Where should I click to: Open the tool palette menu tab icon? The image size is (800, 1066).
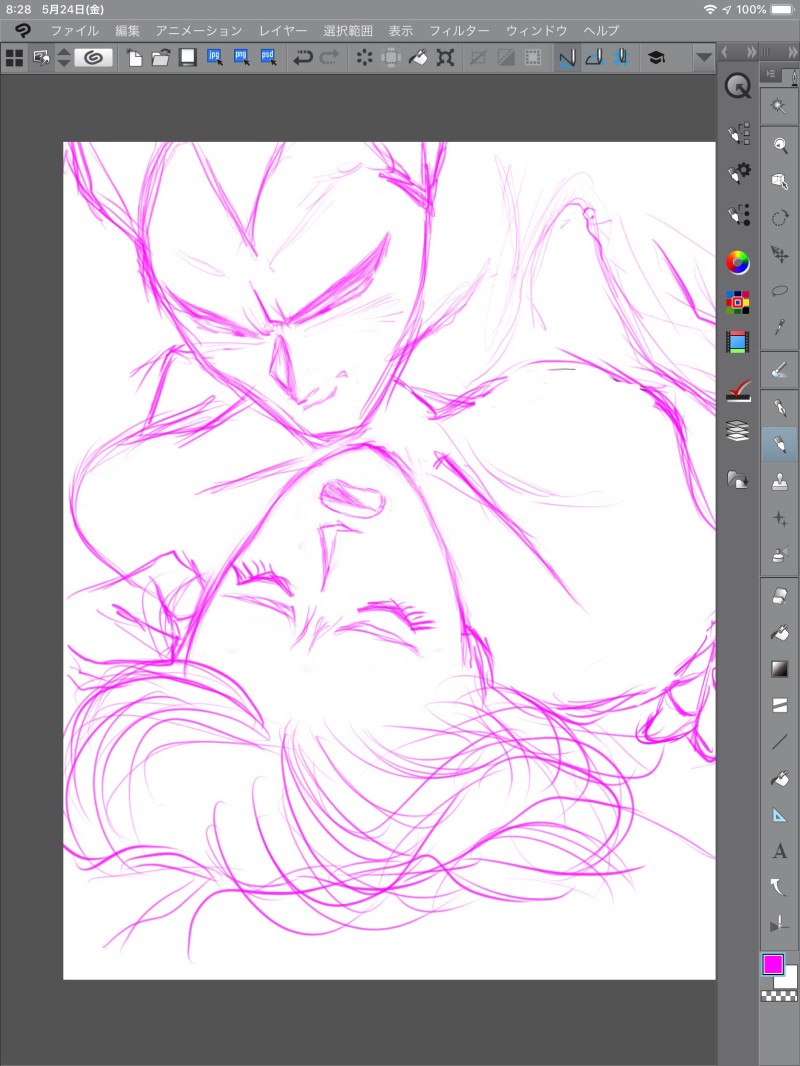click(770, 73)
